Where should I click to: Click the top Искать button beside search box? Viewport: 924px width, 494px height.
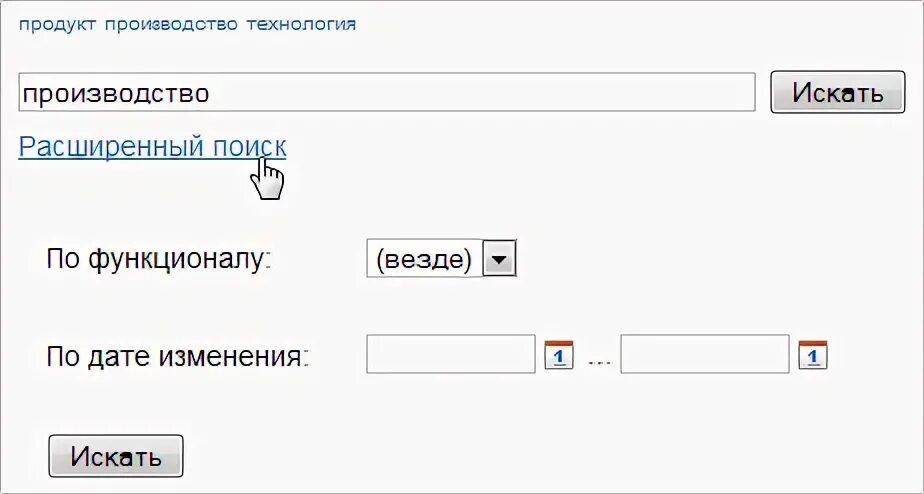point(837,92)
